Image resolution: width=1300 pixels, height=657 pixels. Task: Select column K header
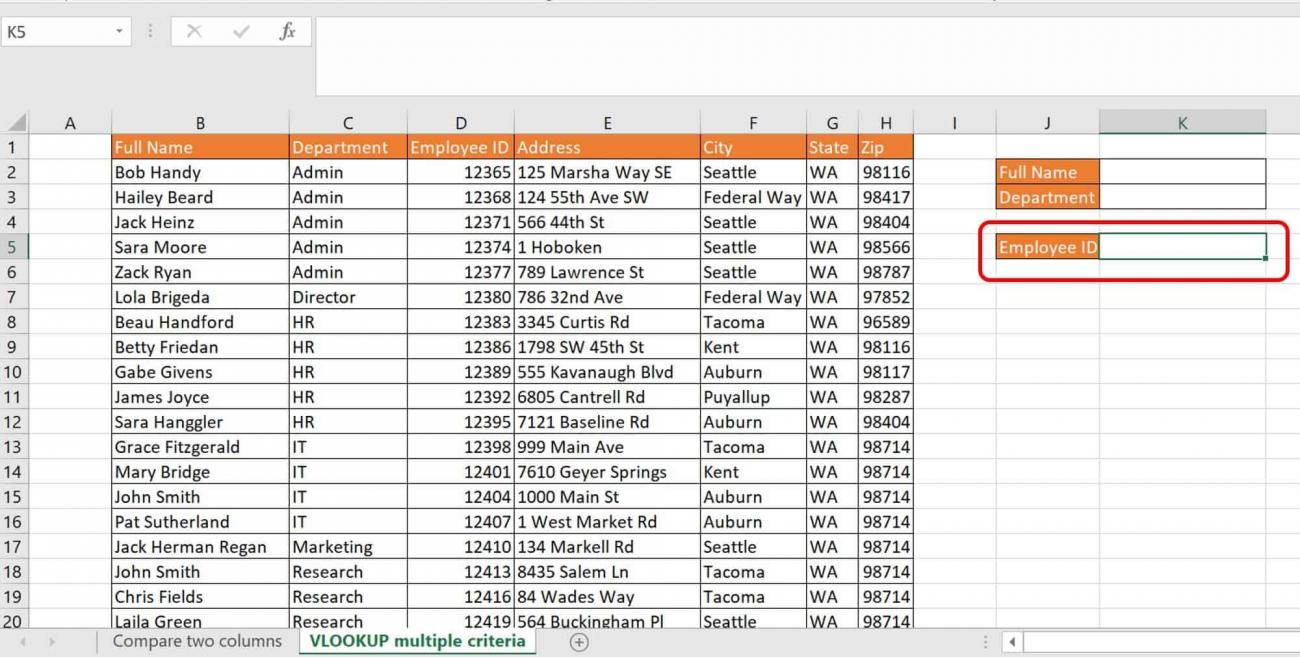(1182, 123)
